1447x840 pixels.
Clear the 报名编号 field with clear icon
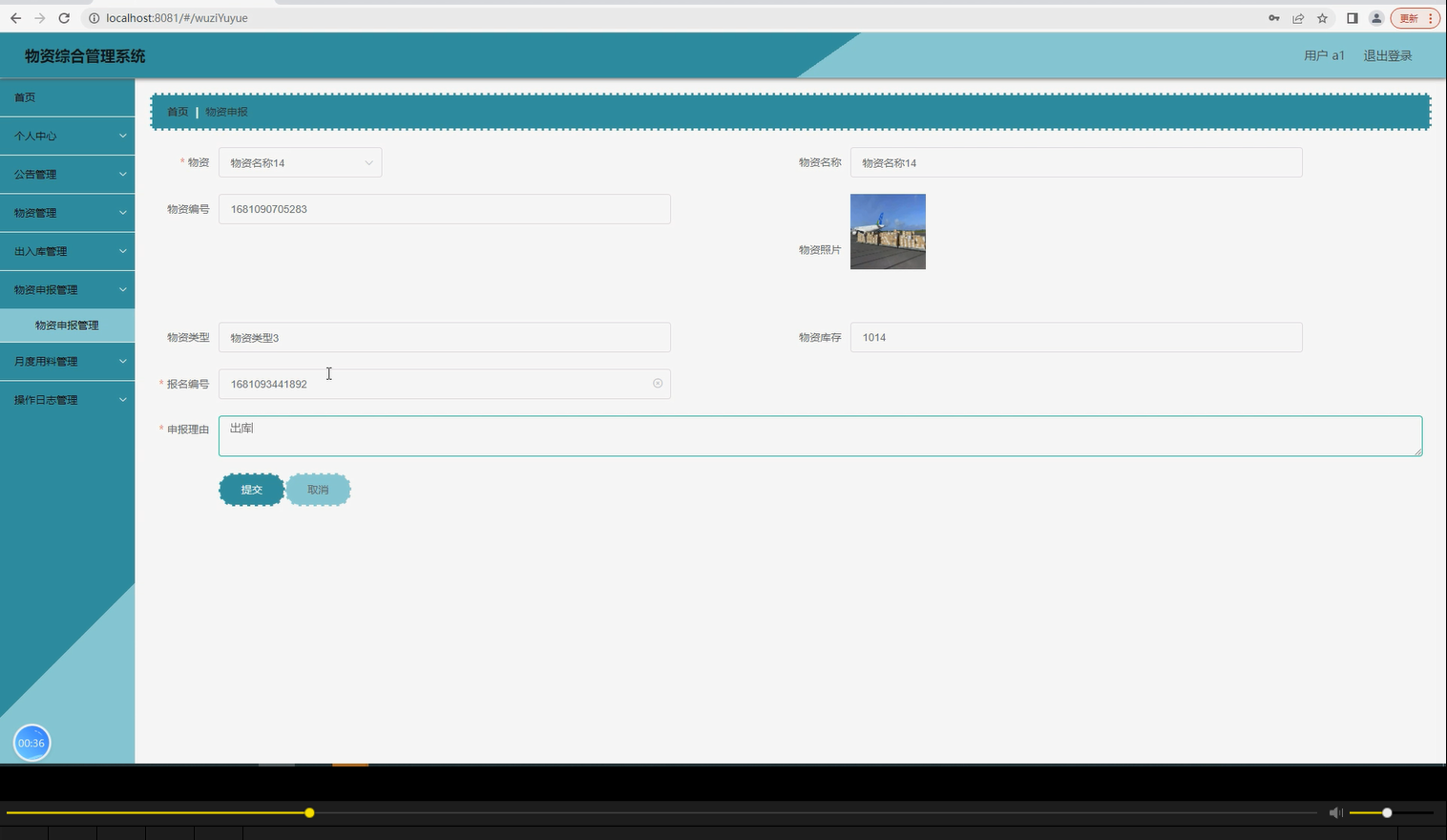658,384
